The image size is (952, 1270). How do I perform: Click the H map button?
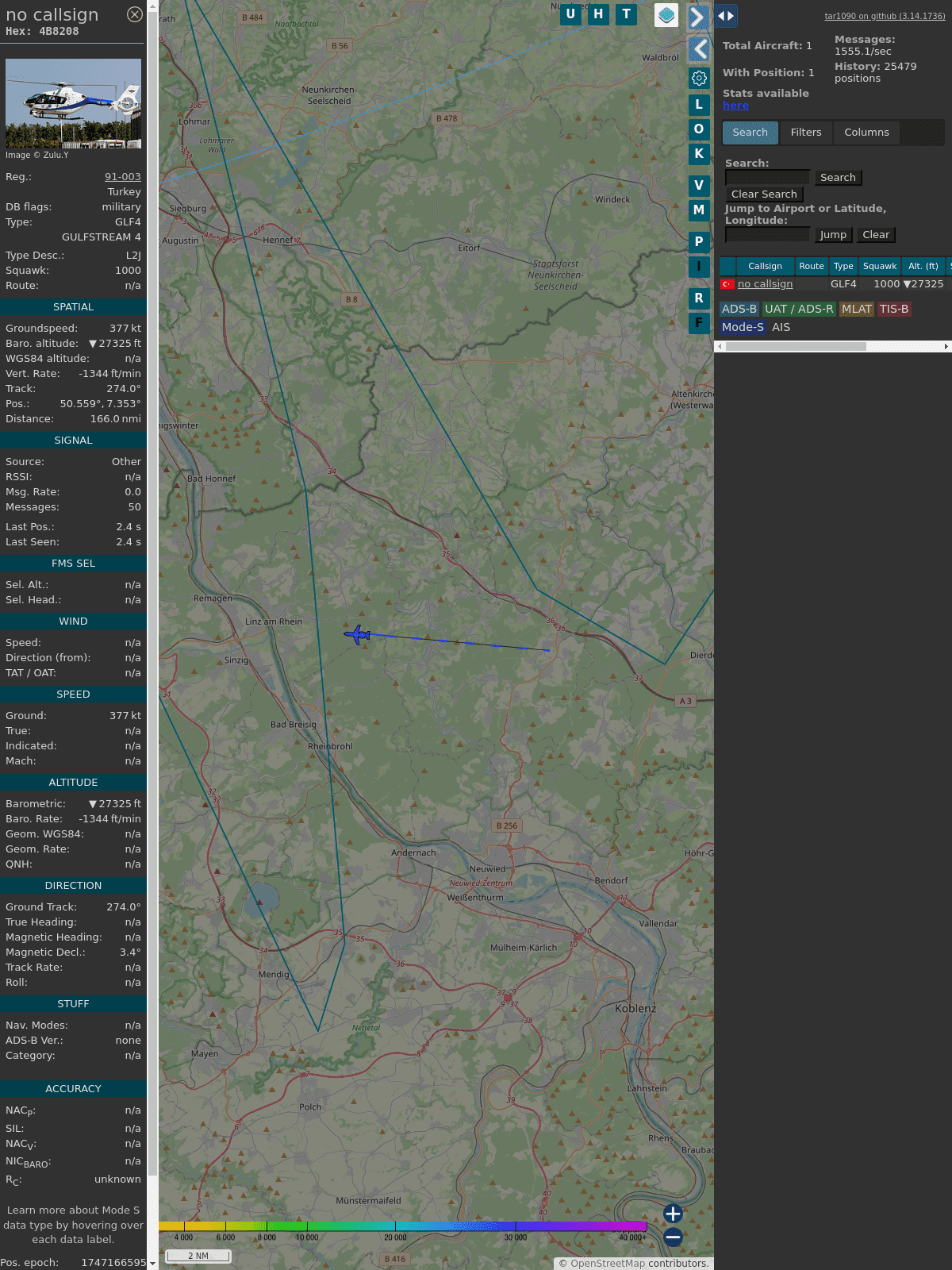click(x=598, y=13)
